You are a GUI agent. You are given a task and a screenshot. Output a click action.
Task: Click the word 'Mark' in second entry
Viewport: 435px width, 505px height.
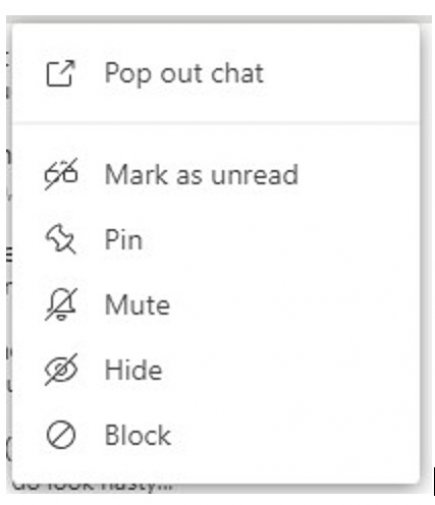tap(136, 174)
